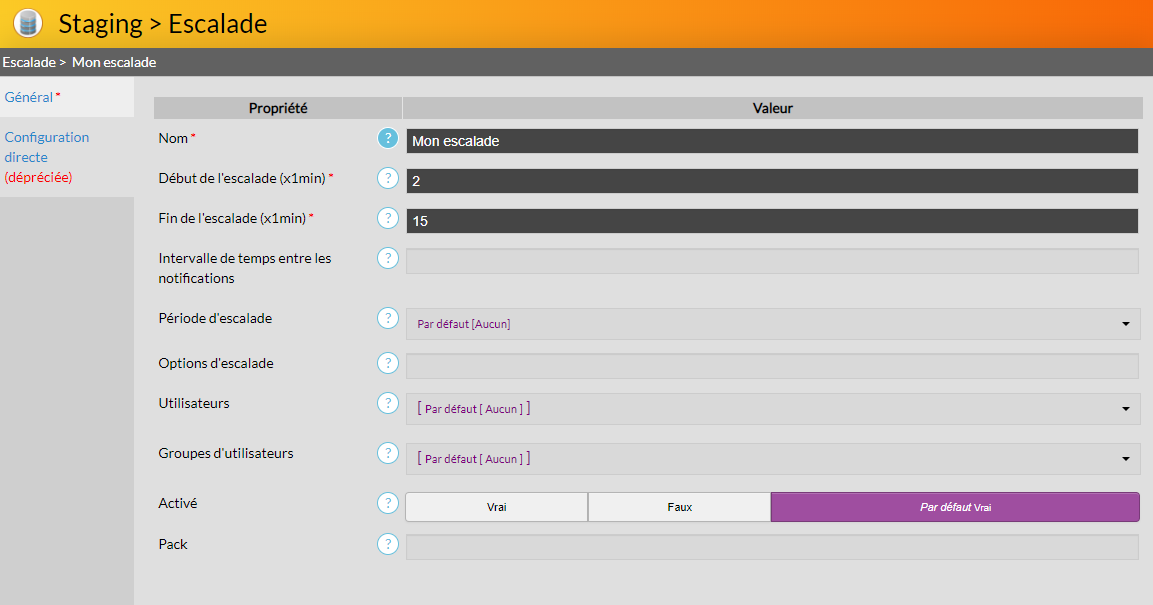
Task: Open help for Période d'escalade
Action: 388,318
